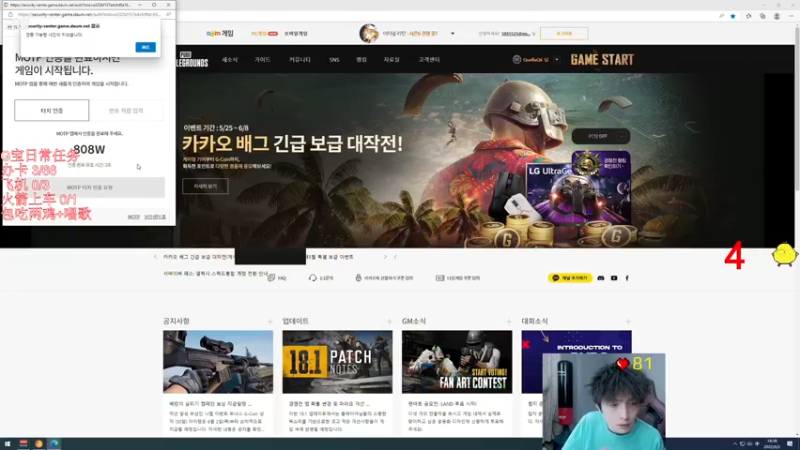800x450 pixels.
Task: Expand the player nickname dropdown arrow
Action: [x=557, y=60]
